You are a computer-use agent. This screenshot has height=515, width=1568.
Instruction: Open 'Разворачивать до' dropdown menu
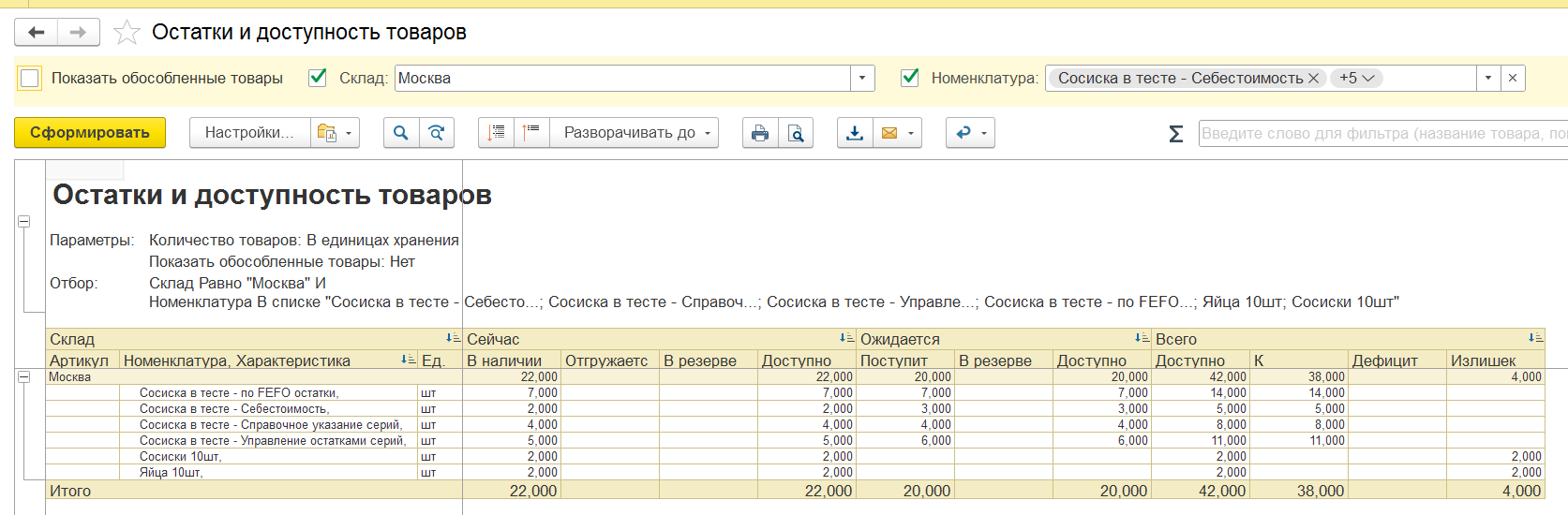pyautogui.click(x=635, y=133)
